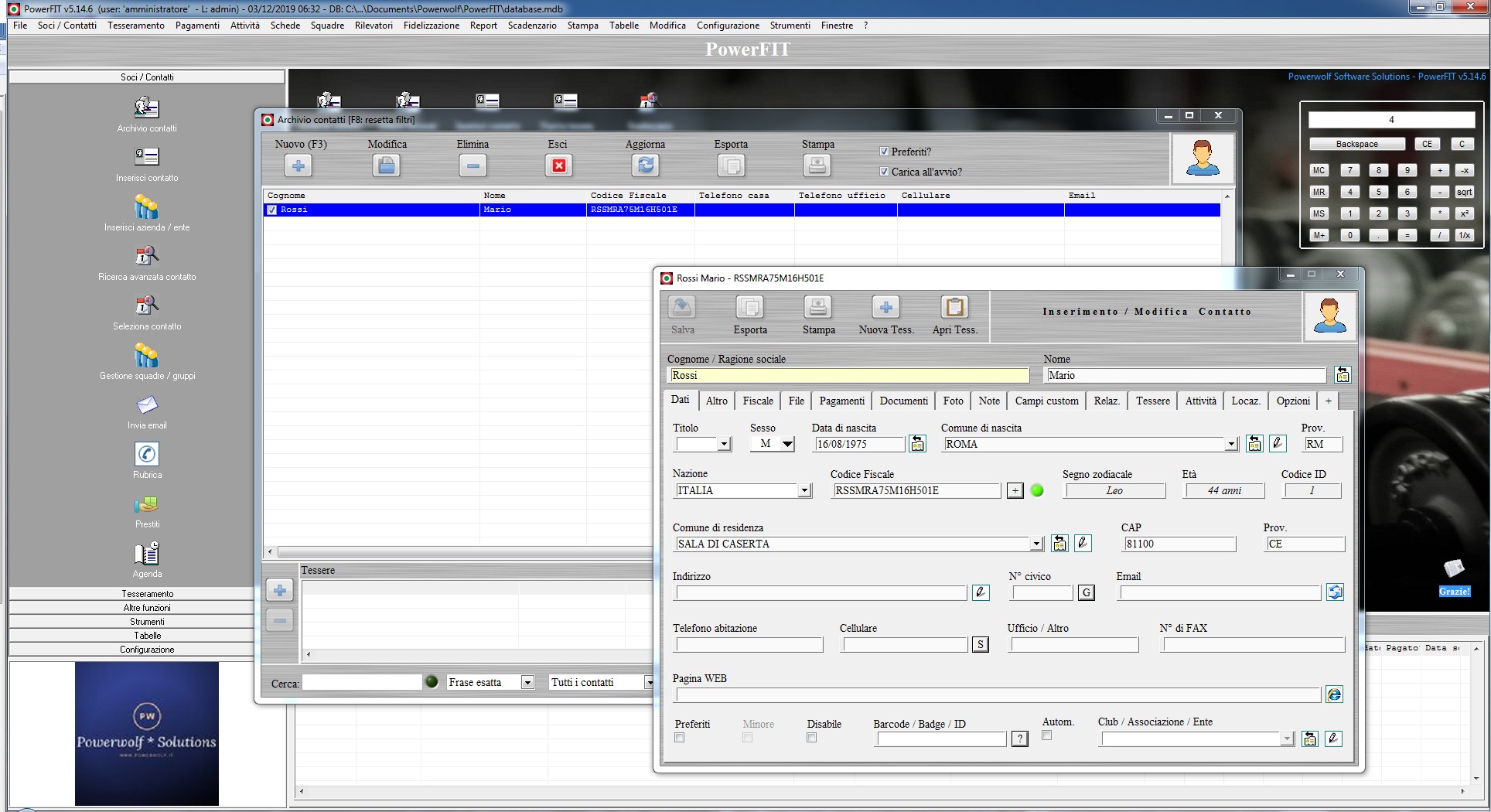Click Salva icon in contact window

(682, 307)
